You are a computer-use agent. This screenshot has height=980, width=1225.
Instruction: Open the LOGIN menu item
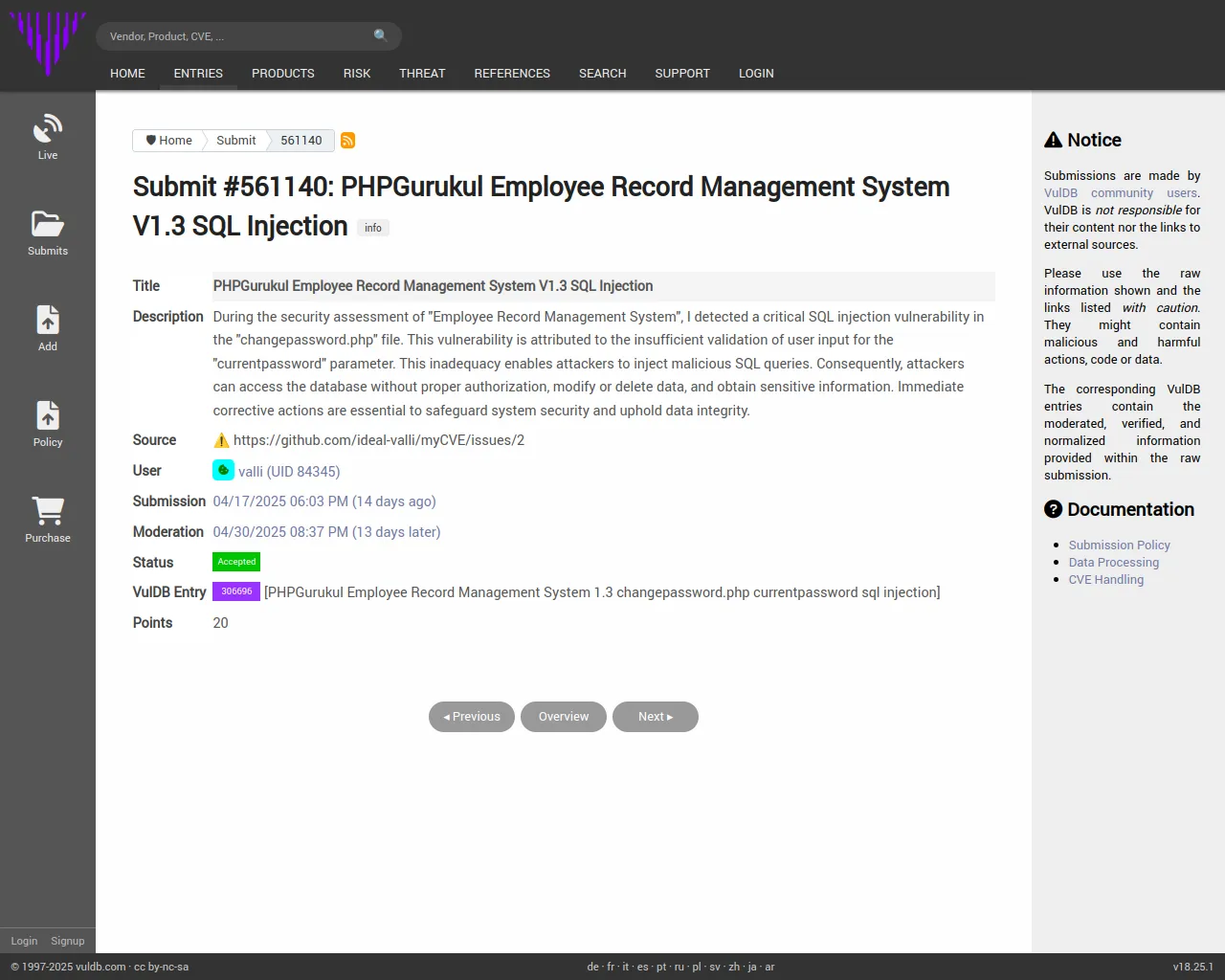point(756,74)
